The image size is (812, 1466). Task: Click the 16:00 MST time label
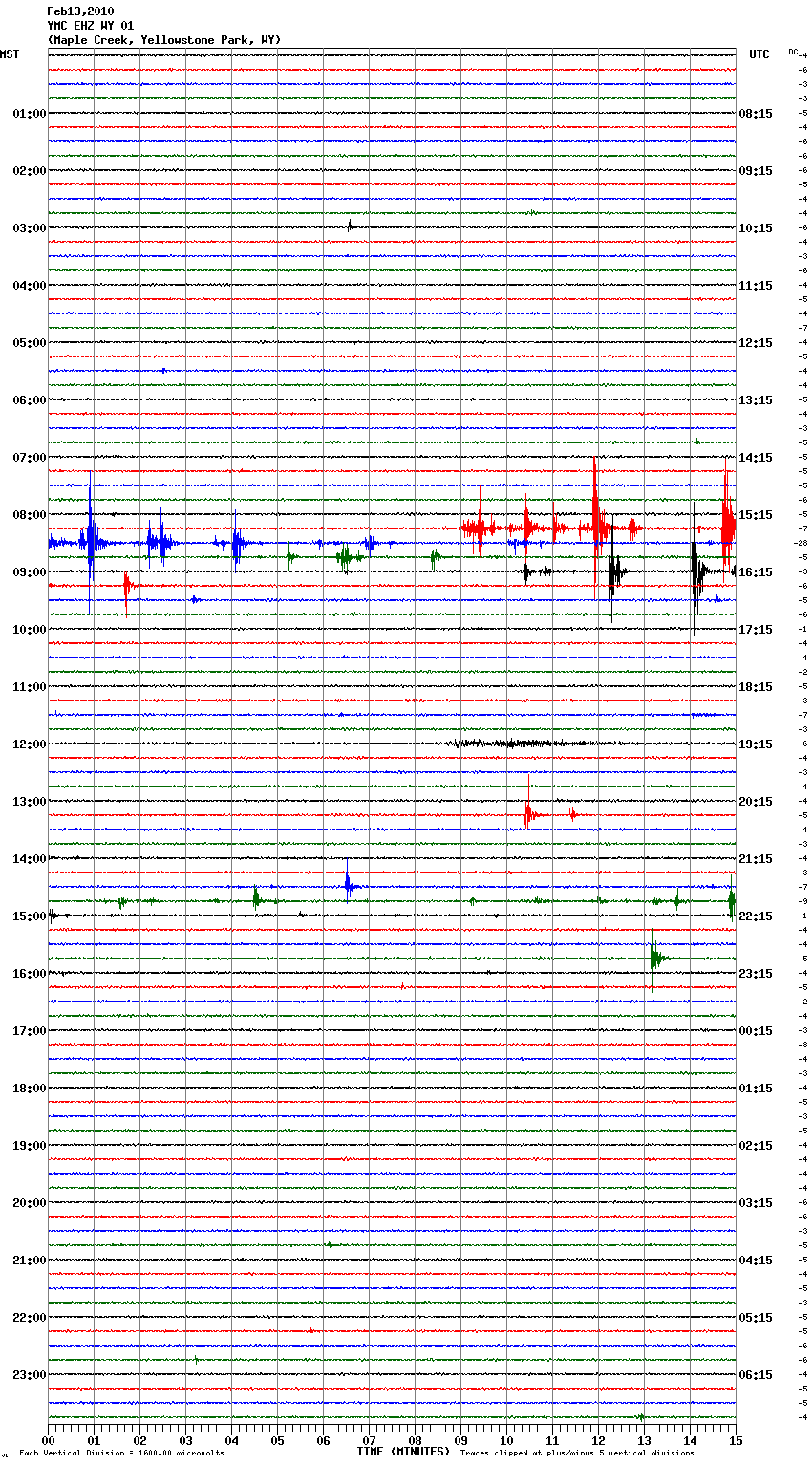(x=30, y=974)
